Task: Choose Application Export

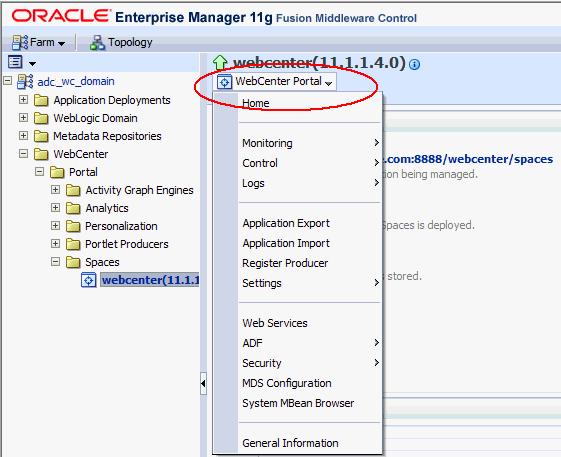Action: click(x=286, y=223)
